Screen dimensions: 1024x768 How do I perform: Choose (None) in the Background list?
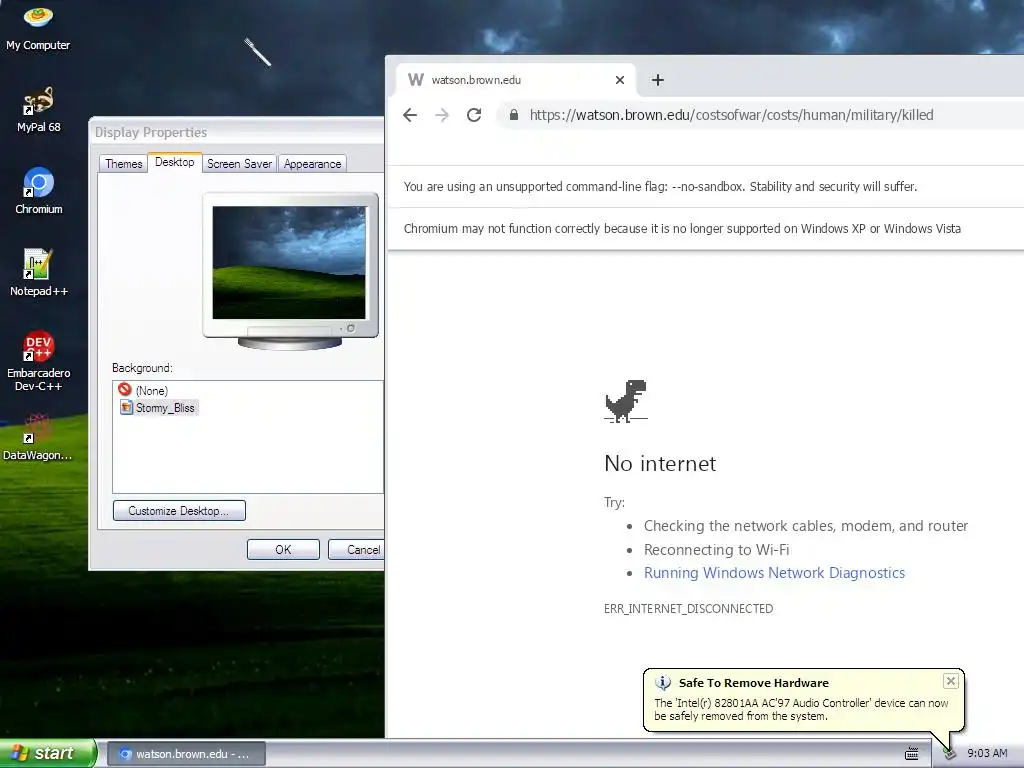pyautogui.click(x=143, y=391)
